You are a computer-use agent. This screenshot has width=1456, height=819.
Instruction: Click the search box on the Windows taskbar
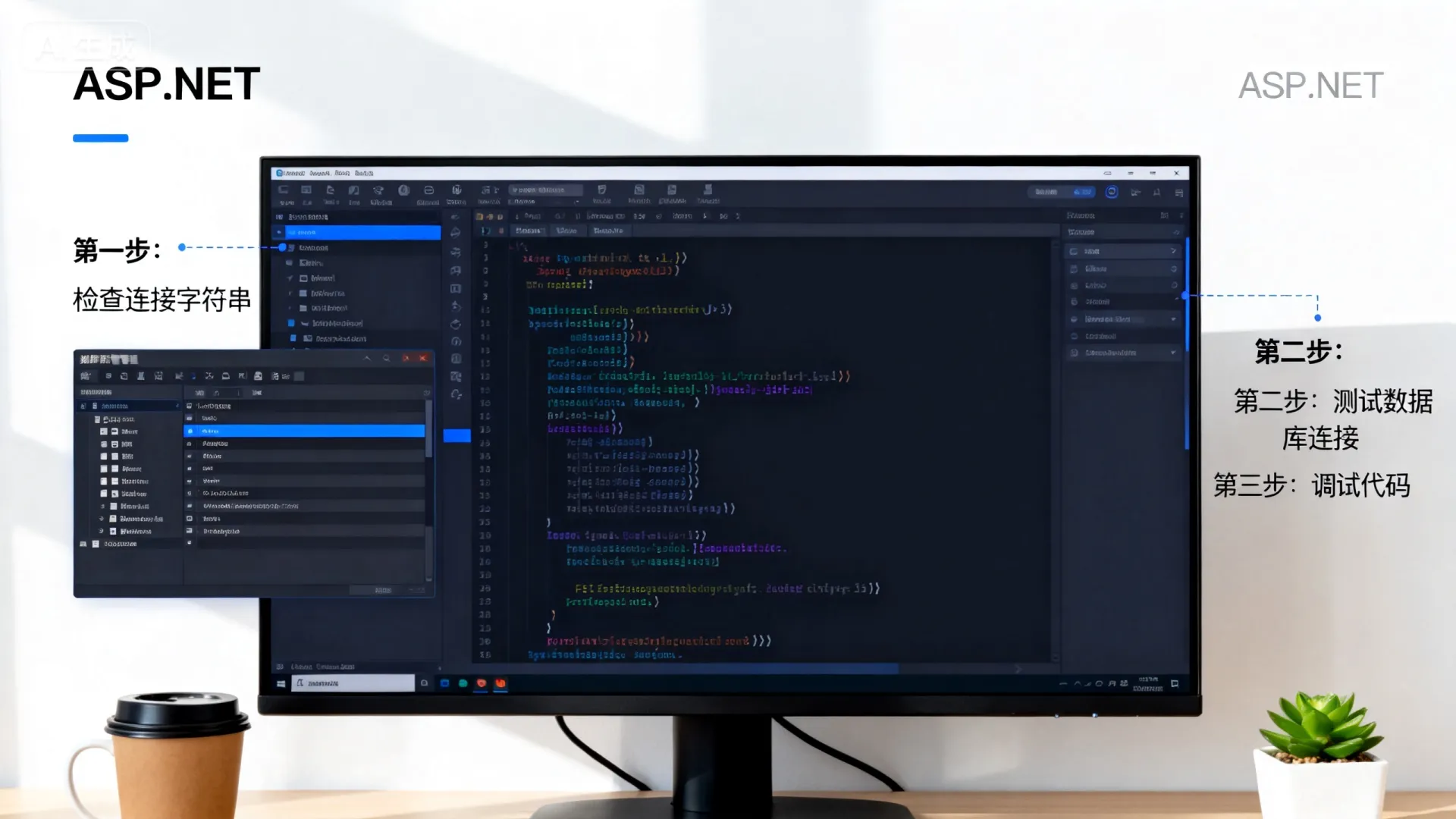coord(353,683)
